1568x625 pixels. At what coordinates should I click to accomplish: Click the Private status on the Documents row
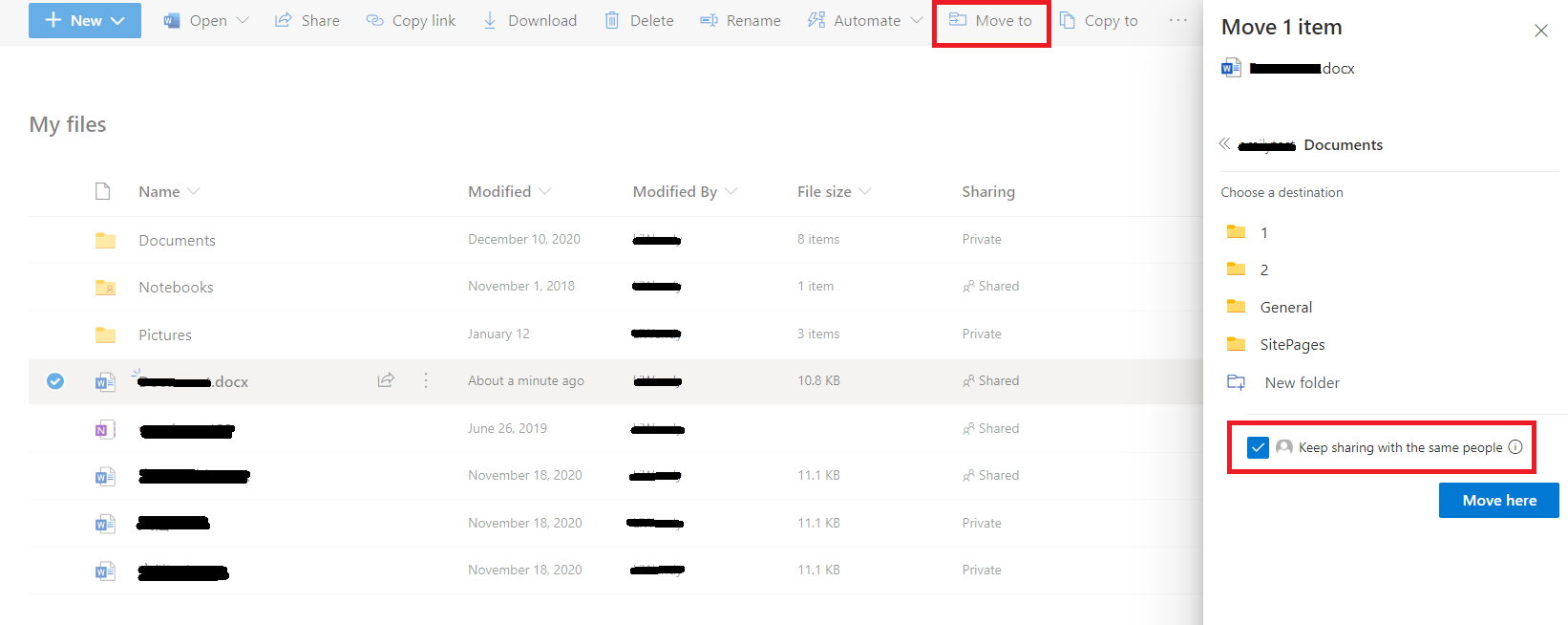pyautogui.click(x=982, y=239)
